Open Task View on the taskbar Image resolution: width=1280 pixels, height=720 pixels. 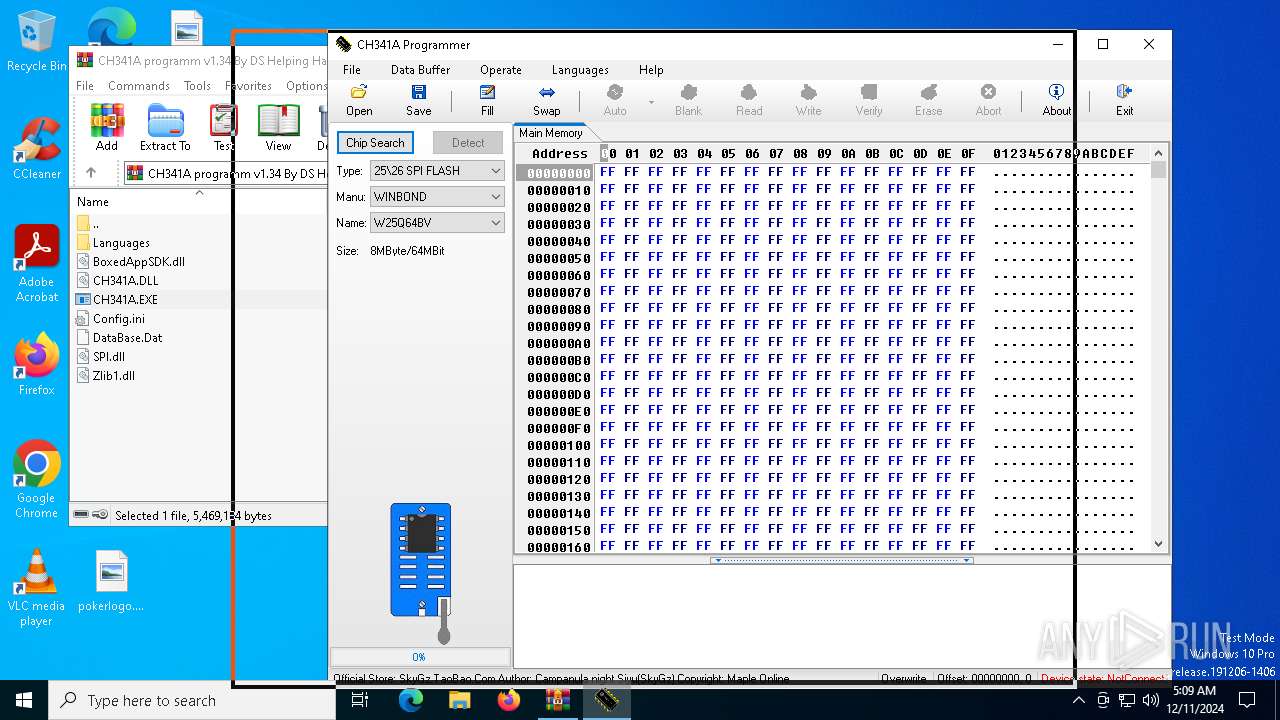(360, 700)
